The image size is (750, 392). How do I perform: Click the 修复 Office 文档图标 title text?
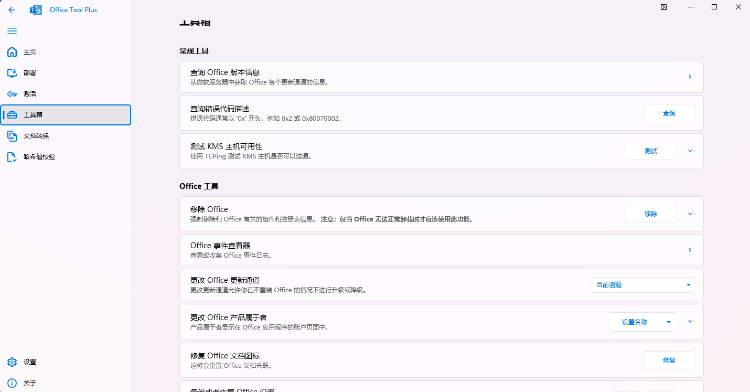coord(225,355)
